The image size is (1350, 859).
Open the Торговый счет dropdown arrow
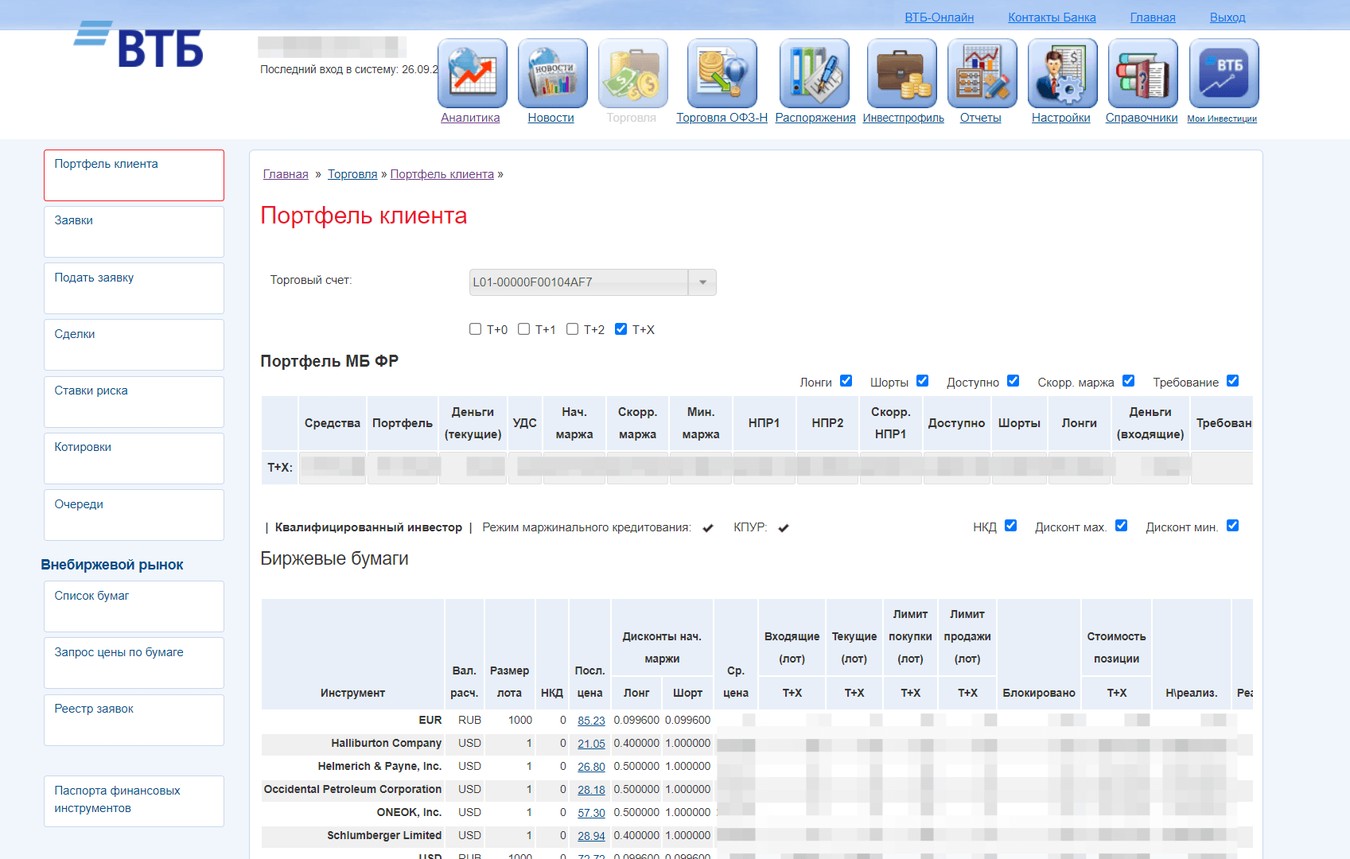[x=702, y=283]
